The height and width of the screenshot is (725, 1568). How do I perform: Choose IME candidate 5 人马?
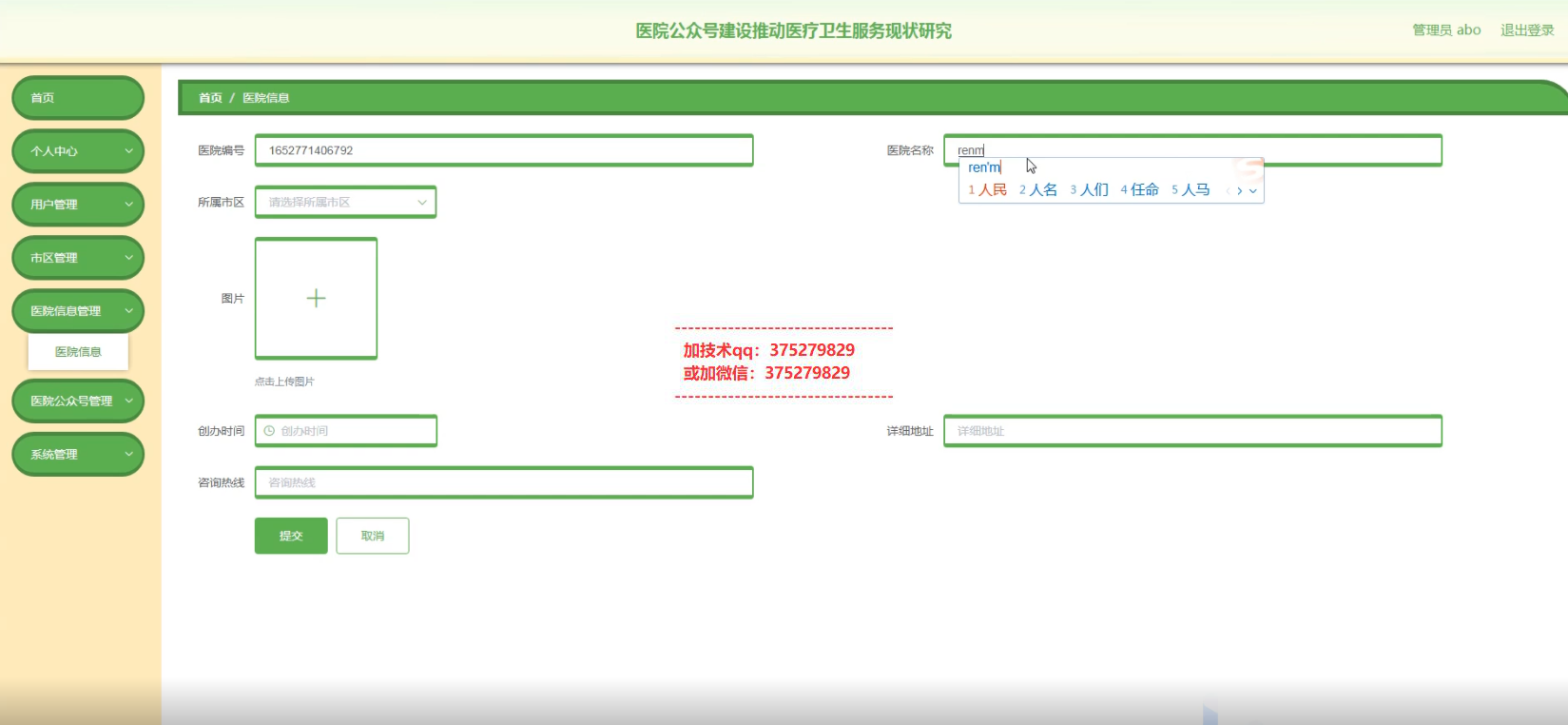tap(1191, 190)
